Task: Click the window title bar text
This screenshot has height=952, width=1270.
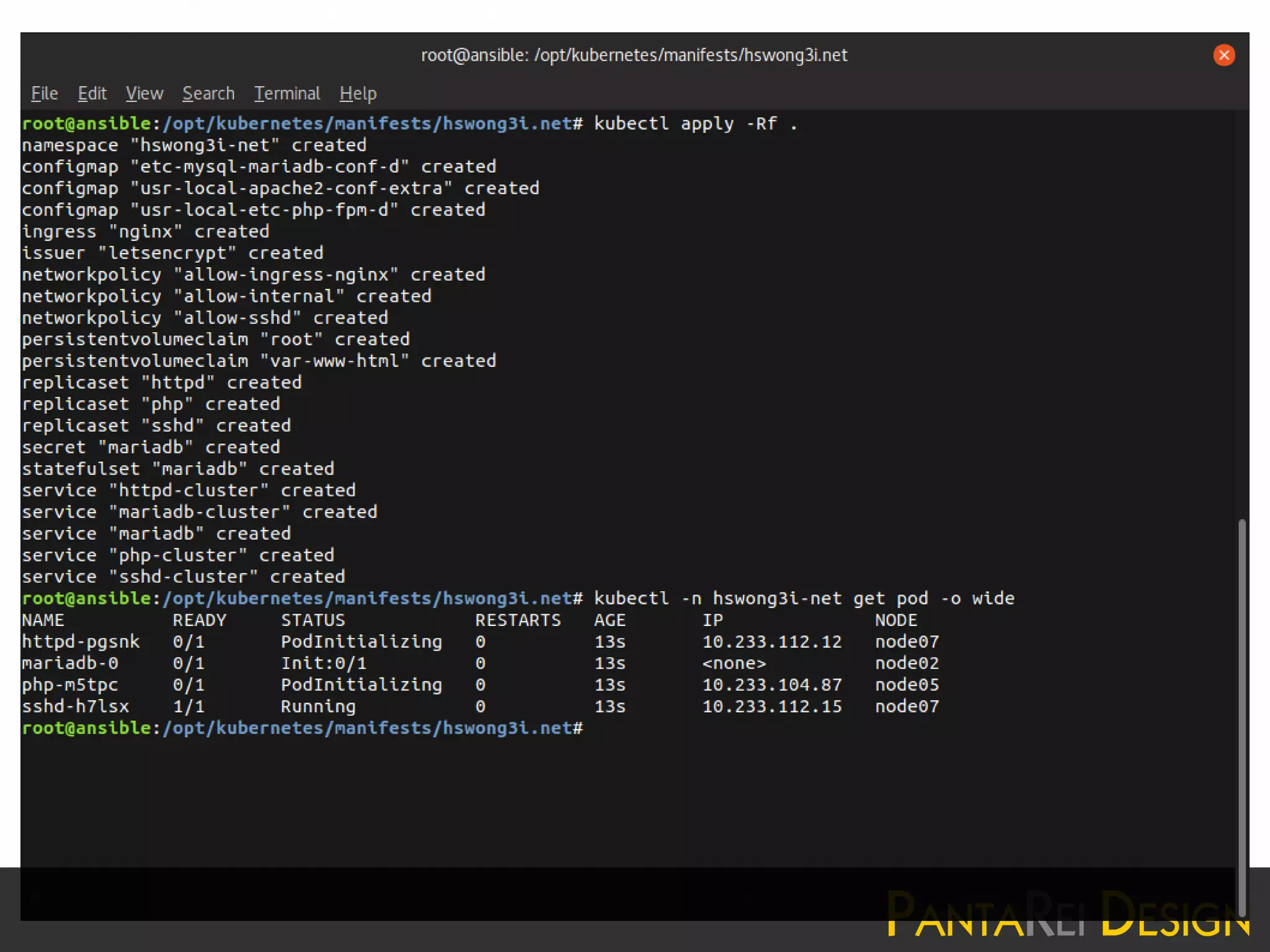Action: pos(634,55)
